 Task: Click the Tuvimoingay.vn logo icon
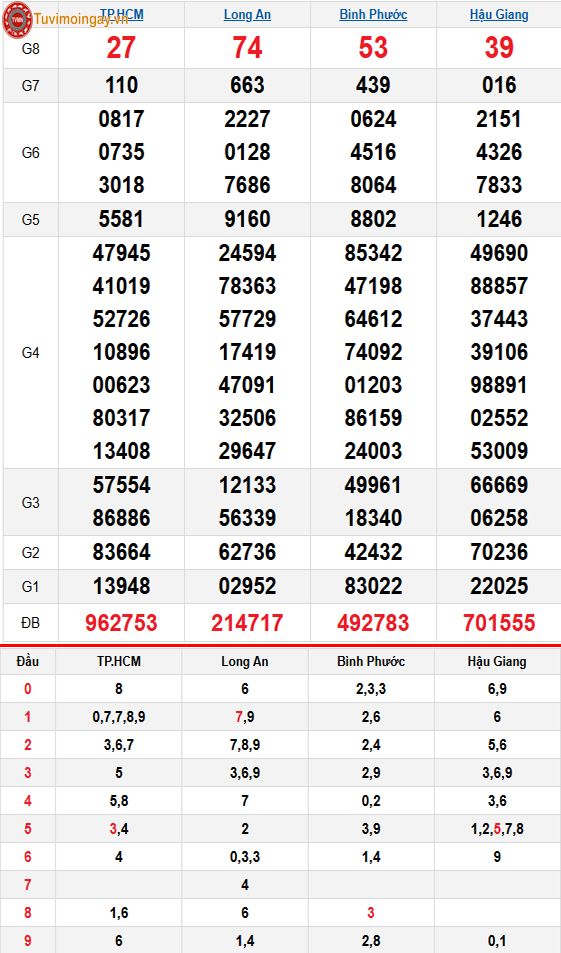tap(18, 19)
